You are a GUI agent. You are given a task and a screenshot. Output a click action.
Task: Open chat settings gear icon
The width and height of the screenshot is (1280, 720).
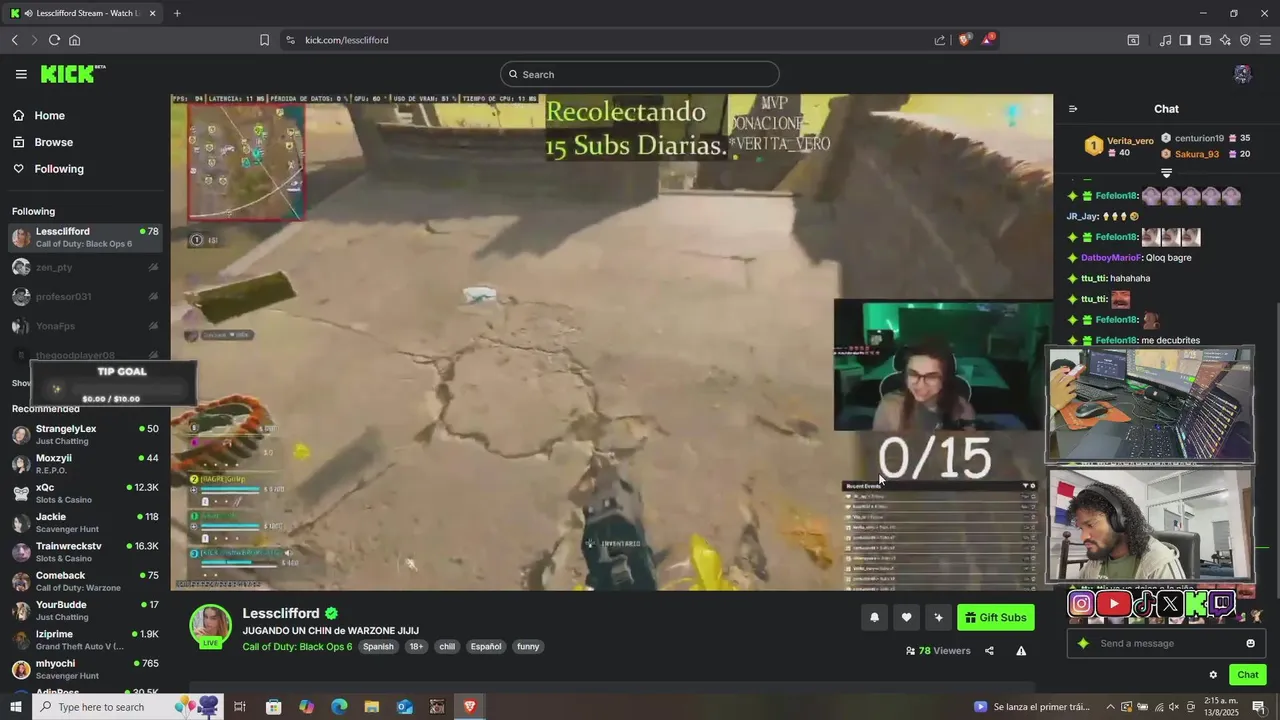pos(1213,675)
